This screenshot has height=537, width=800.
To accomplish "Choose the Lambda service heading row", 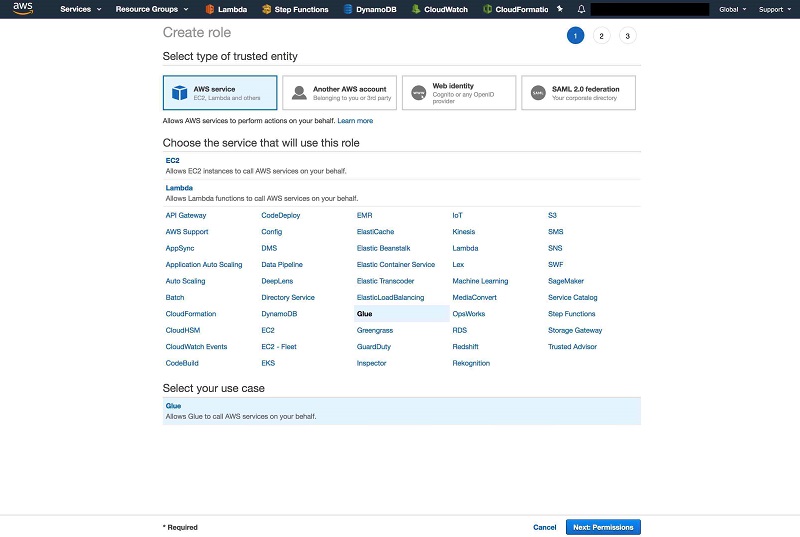I will [x=402, y=193].
